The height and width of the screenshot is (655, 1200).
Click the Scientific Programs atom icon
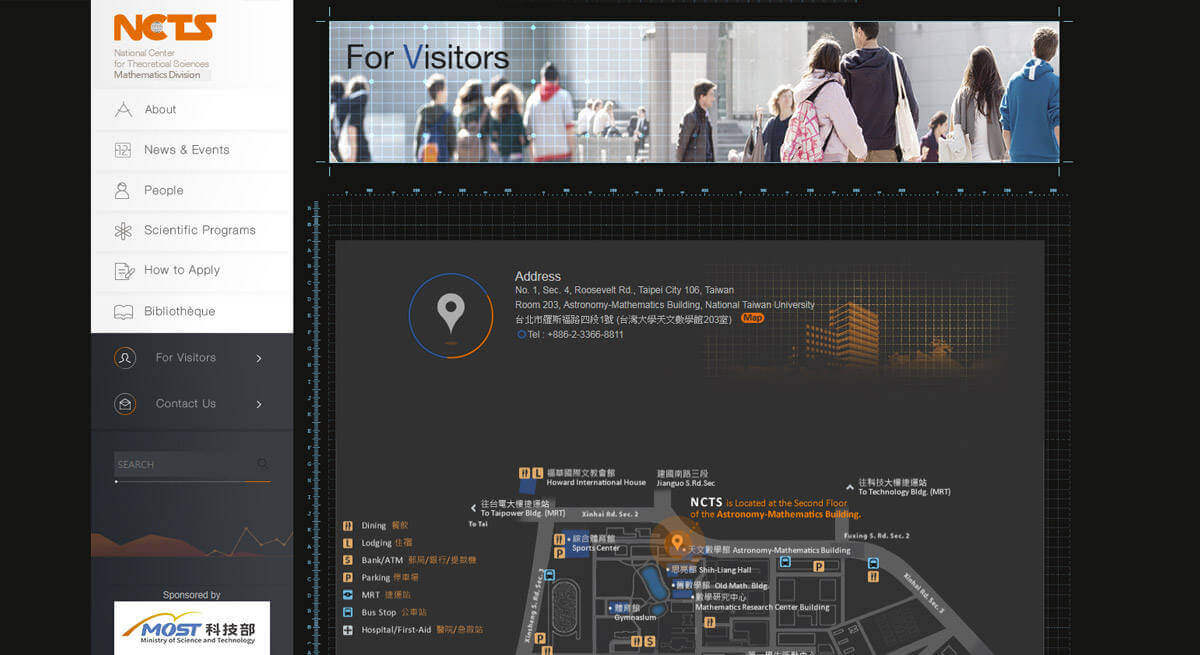pyautogui.click(x=123, y=231)
